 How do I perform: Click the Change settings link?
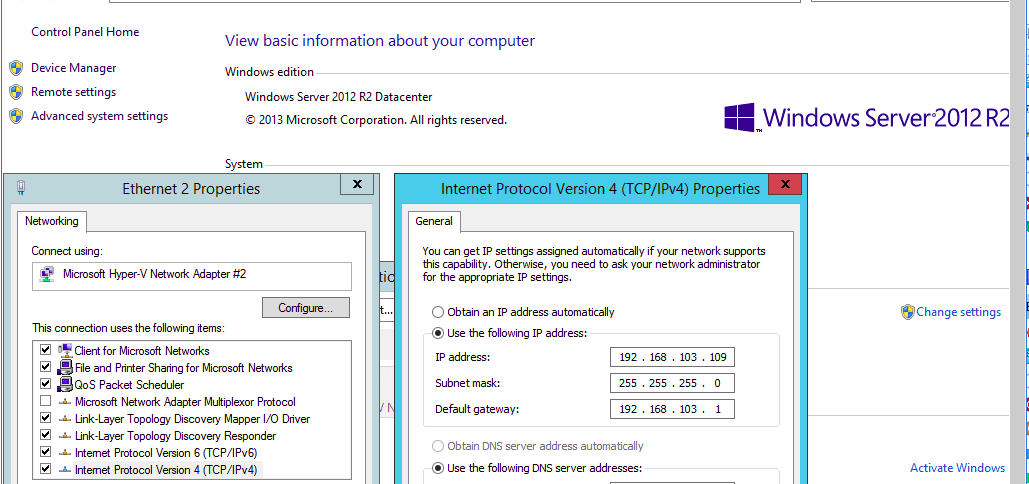coord(958,312)
